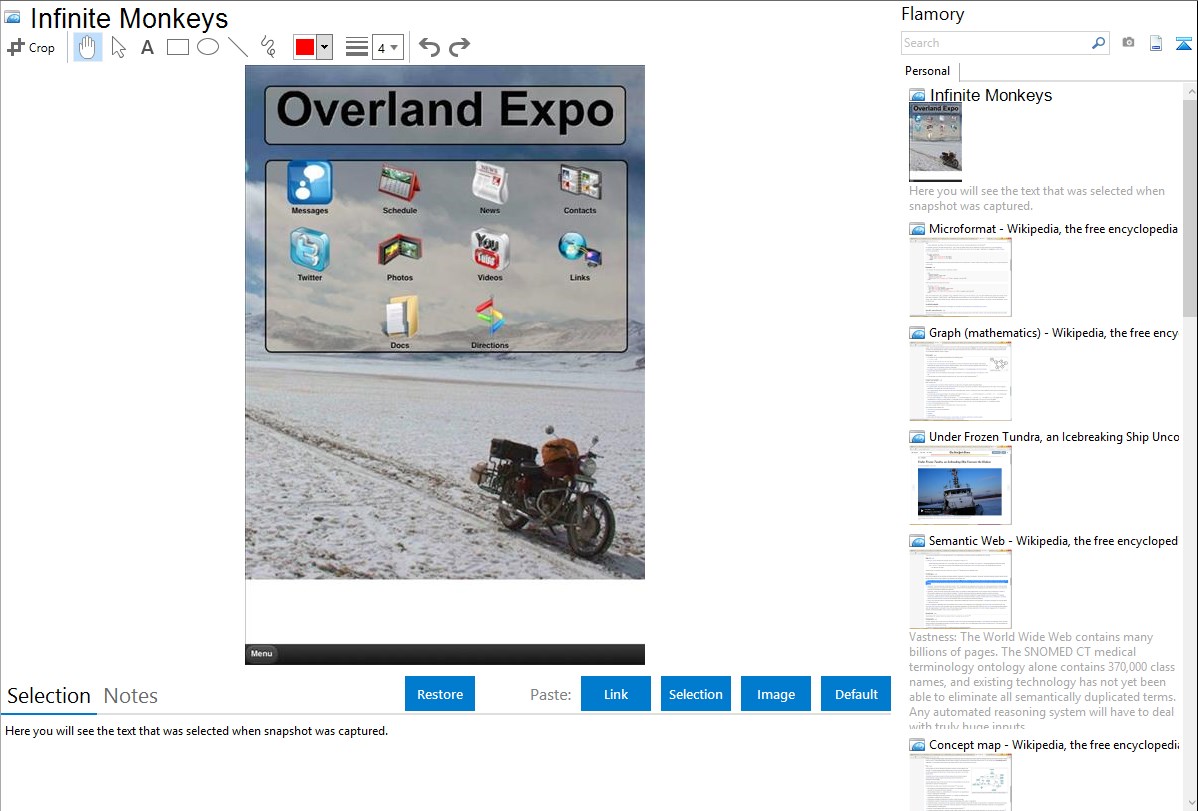Click the Microformat - Wikipedia title text

coord(1053,229)
